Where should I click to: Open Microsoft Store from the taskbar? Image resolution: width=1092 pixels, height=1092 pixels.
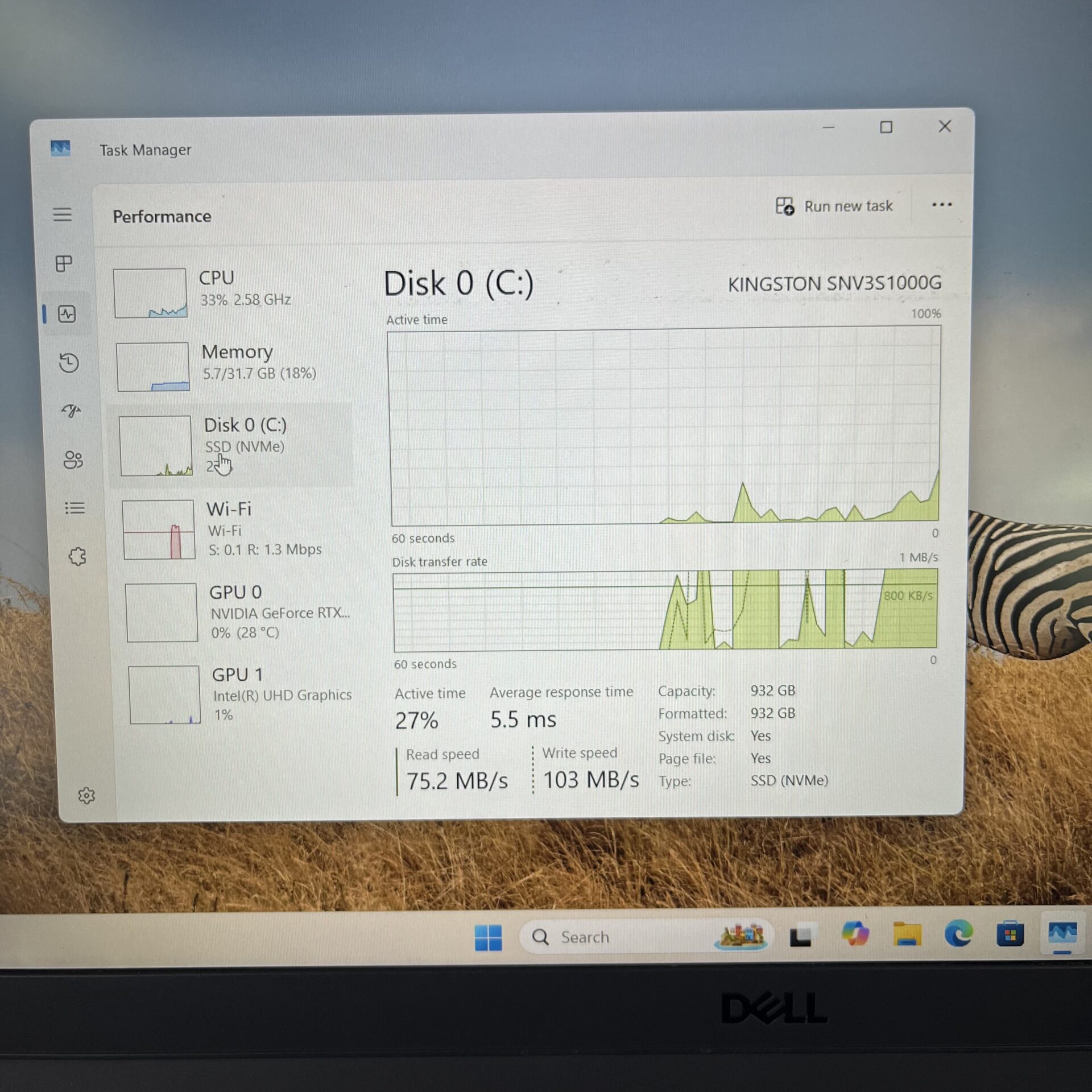[x=1010, y=934]
